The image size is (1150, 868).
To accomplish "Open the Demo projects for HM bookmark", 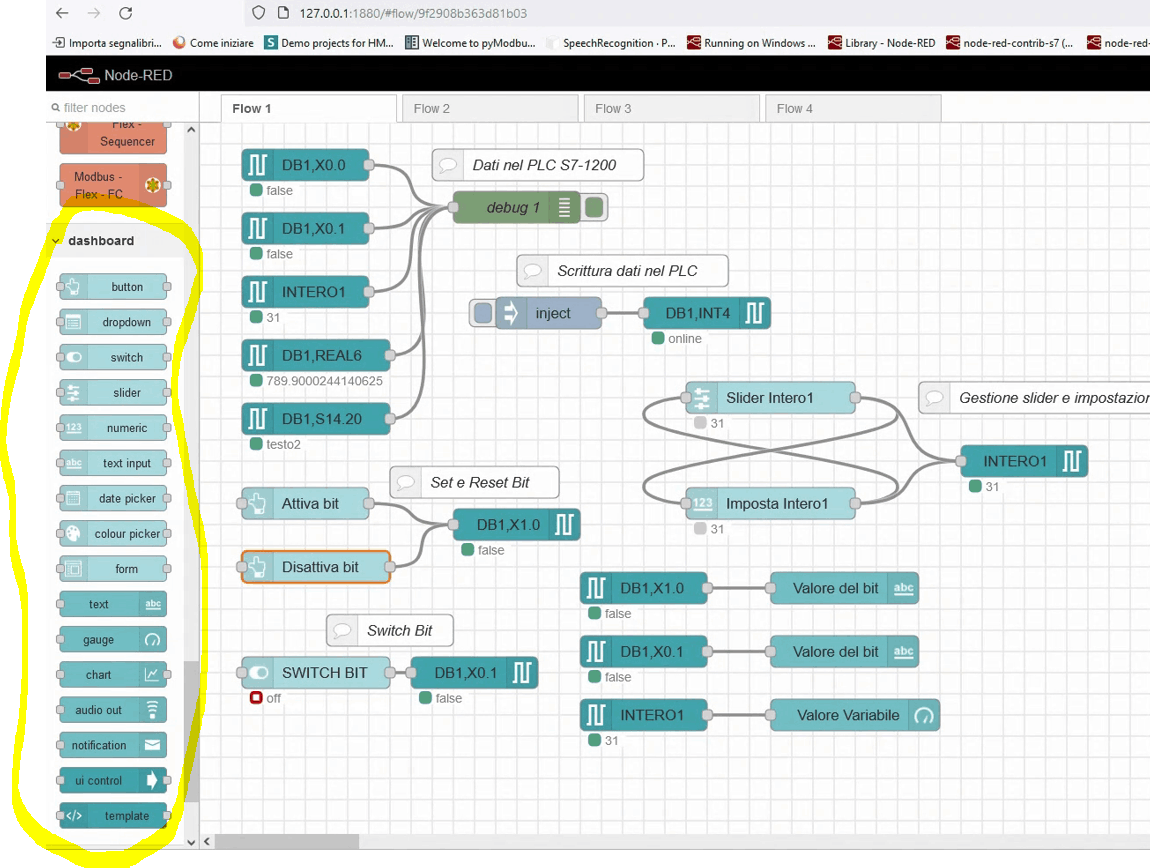I will click(x=329, y=43).
